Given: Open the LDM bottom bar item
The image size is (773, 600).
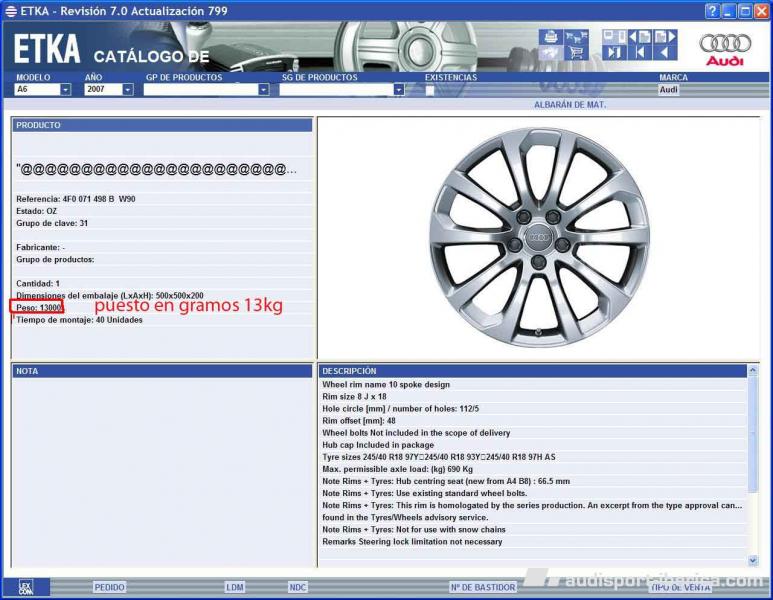Looking at the screenshot, I should 235,587.
